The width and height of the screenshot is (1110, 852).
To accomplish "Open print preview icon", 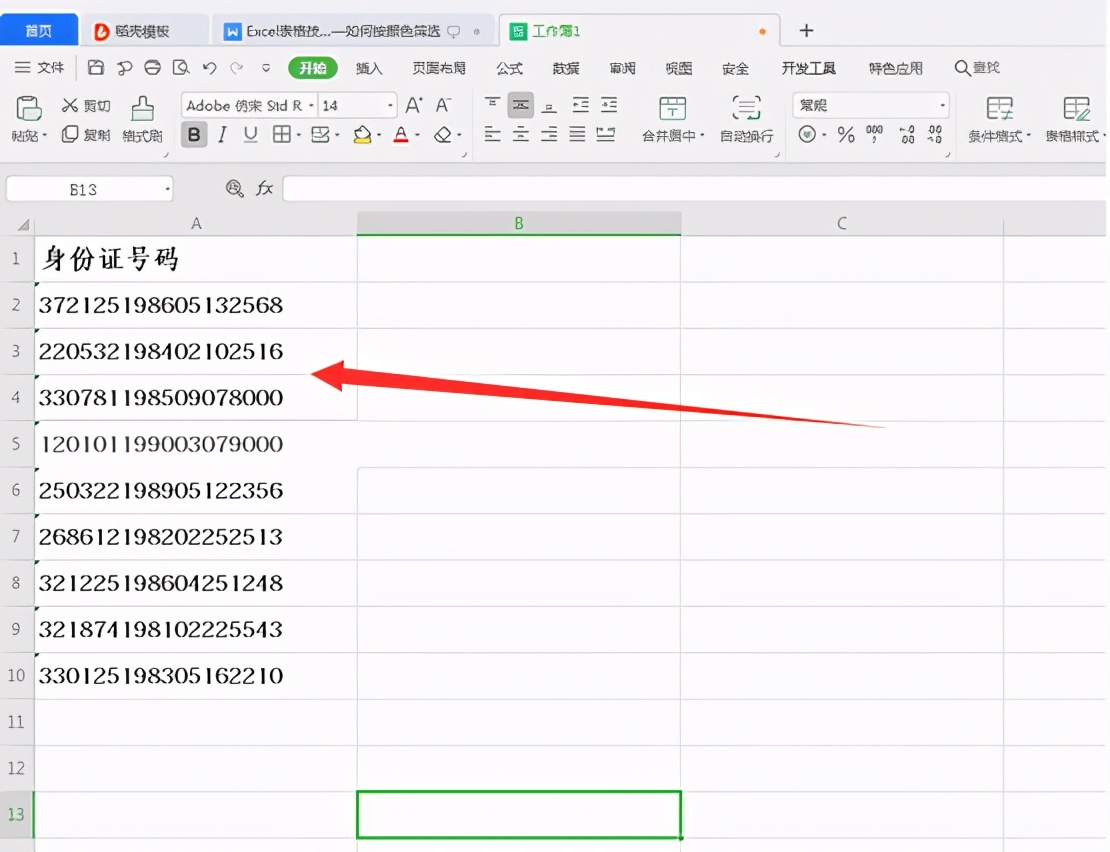I will (x=181, y=68).
